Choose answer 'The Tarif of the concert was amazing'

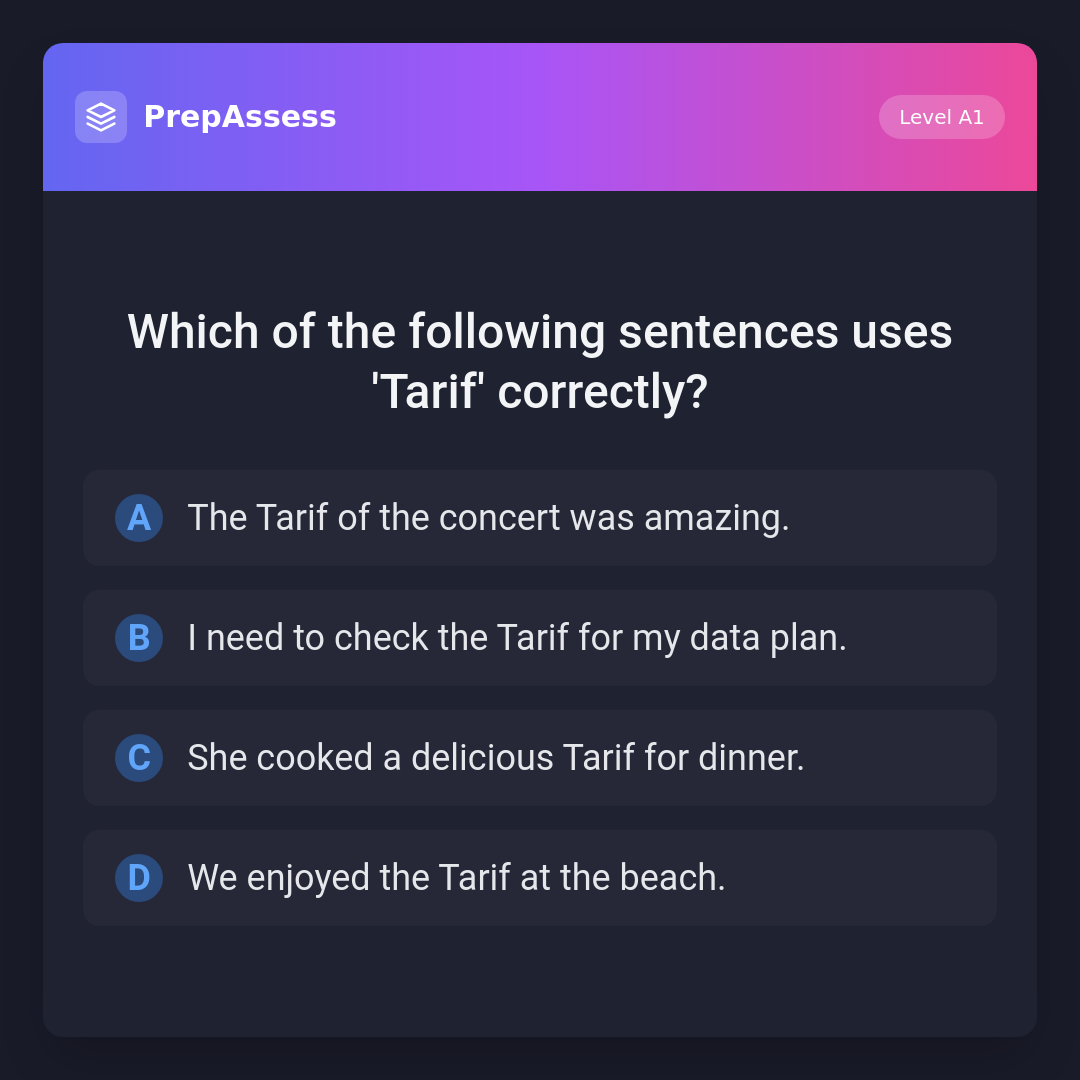[540, 518]
